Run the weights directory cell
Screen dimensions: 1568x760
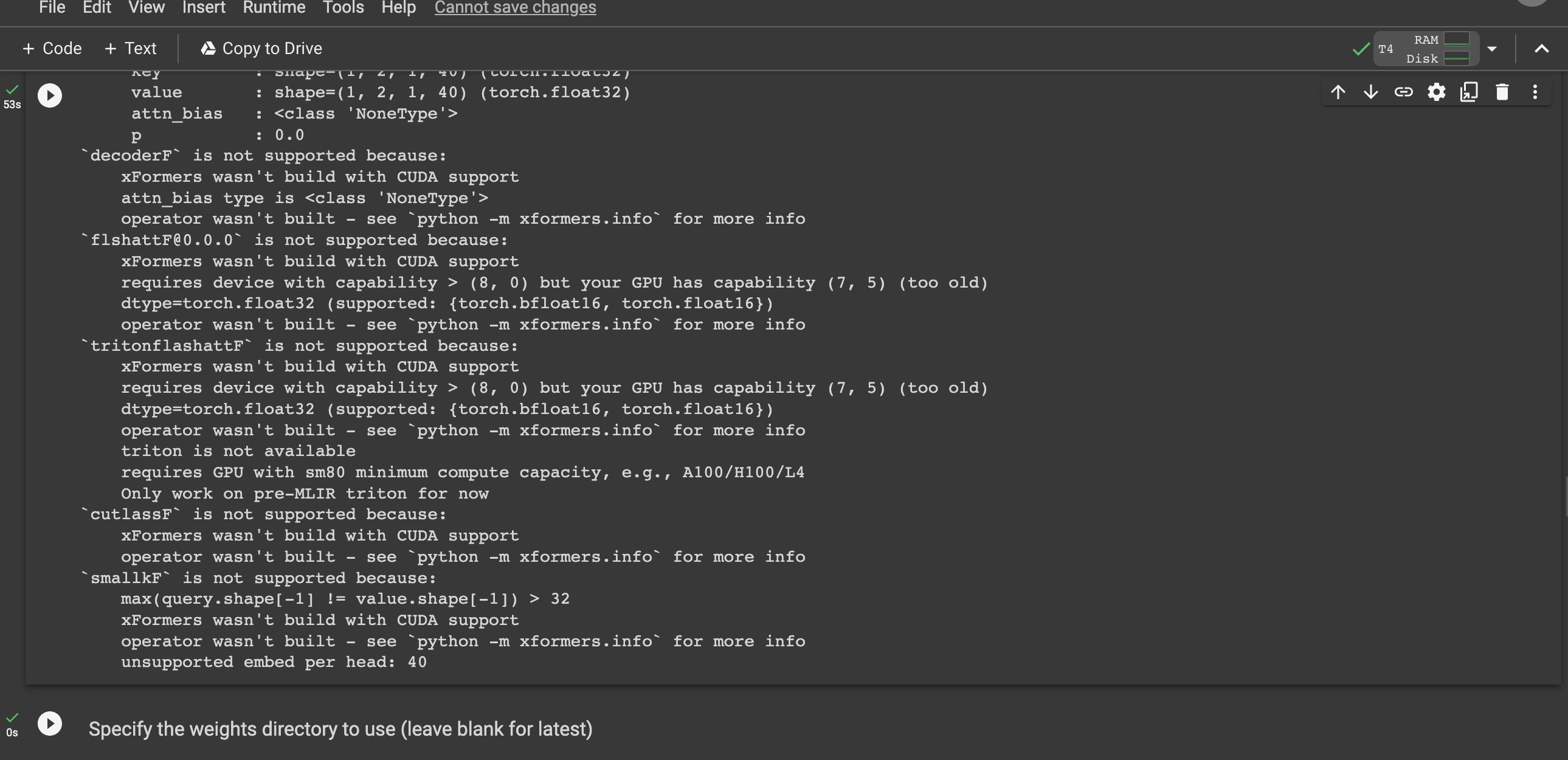tap(50, 724)
